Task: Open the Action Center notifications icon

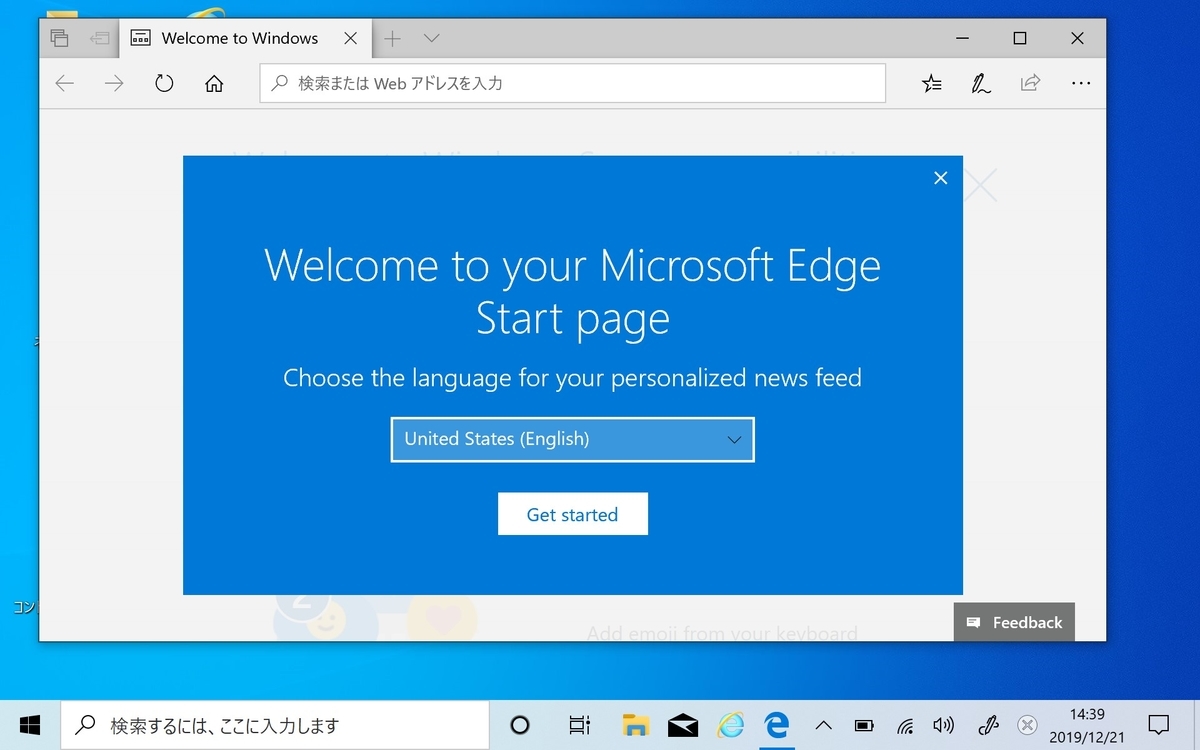Action: point(1158,725)
